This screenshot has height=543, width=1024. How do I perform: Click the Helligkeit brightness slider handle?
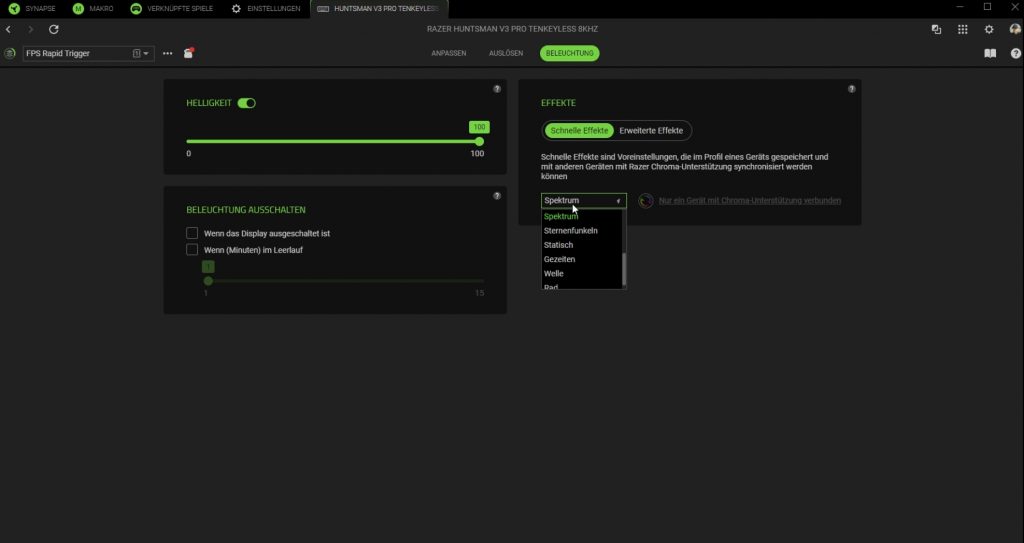tap(479, 141)
